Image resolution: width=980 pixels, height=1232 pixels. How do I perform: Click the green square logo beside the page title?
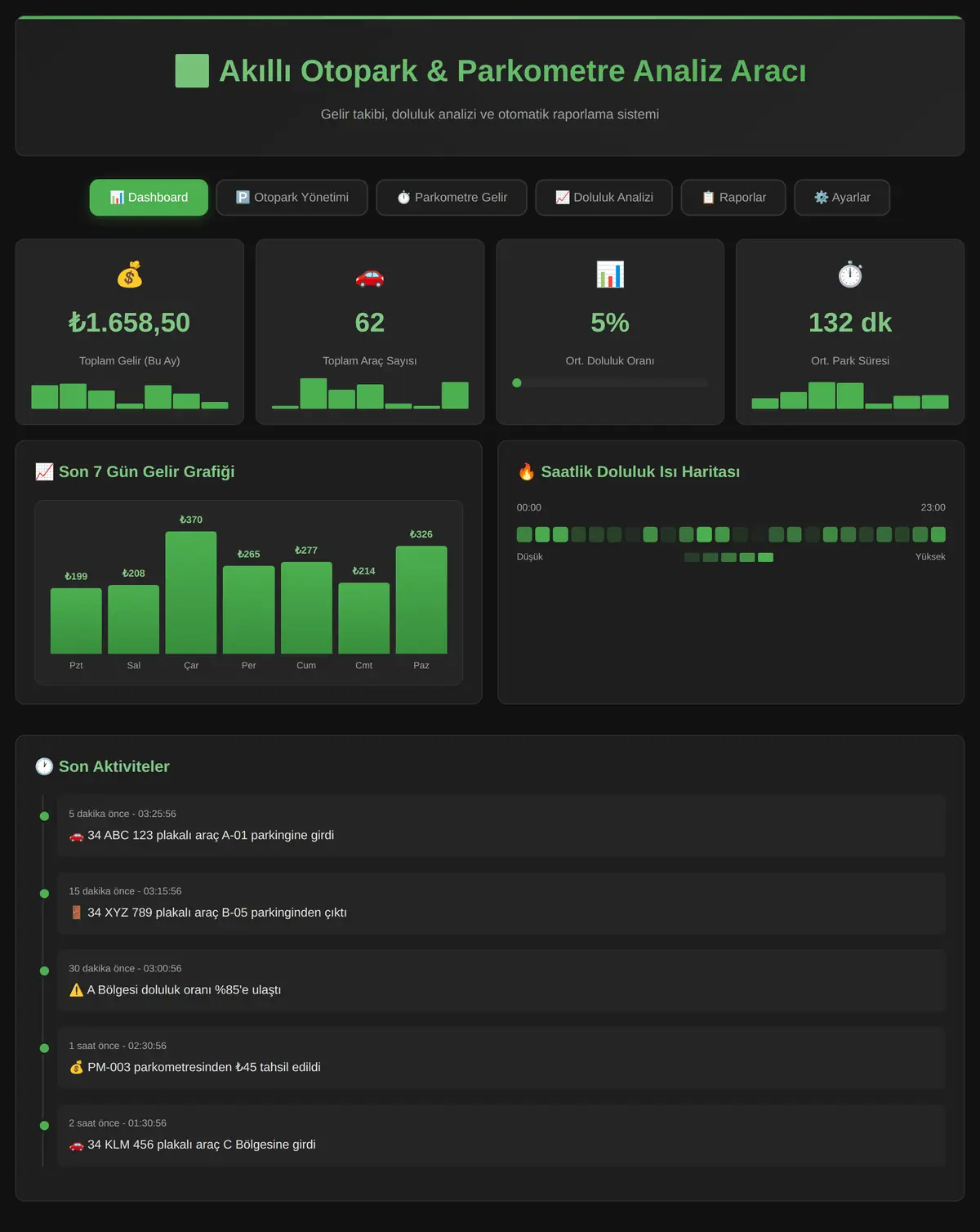192,71
